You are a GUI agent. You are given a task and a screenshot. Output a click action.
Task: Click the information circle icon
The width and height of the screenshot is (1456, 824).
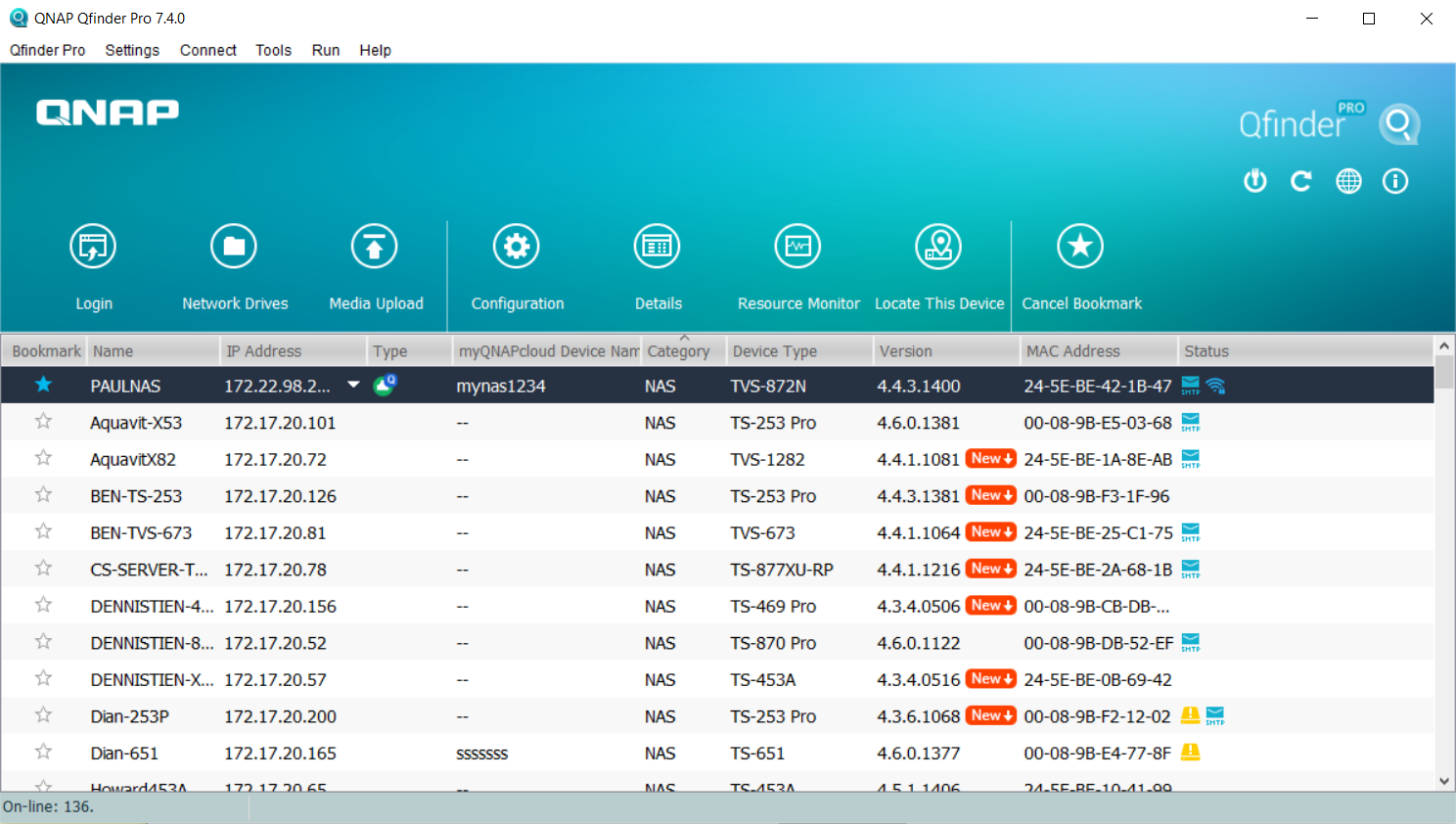[1395, 181]
